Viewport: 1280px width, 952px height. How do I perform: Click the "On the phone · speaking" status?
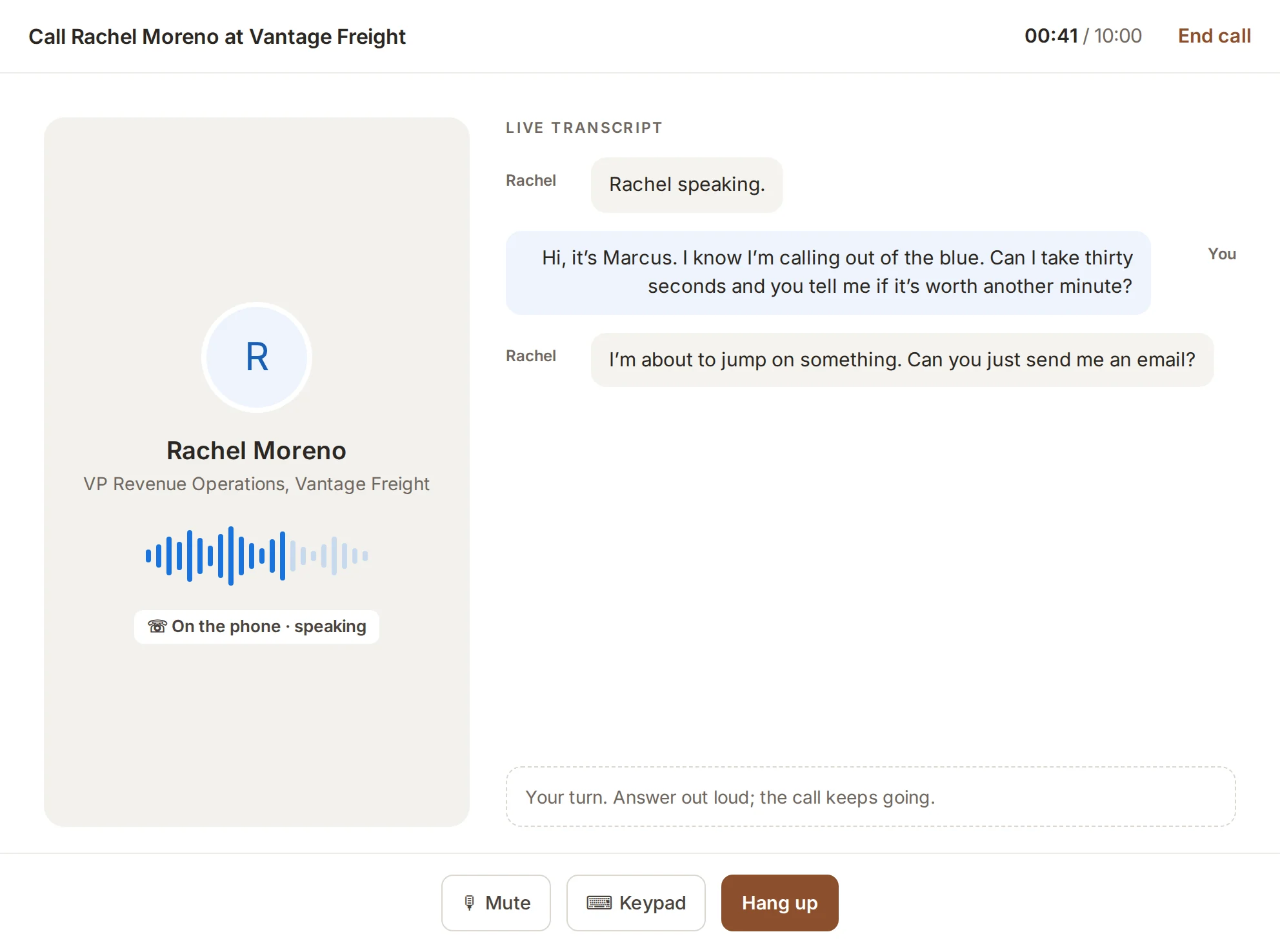[x=257, y=626]
